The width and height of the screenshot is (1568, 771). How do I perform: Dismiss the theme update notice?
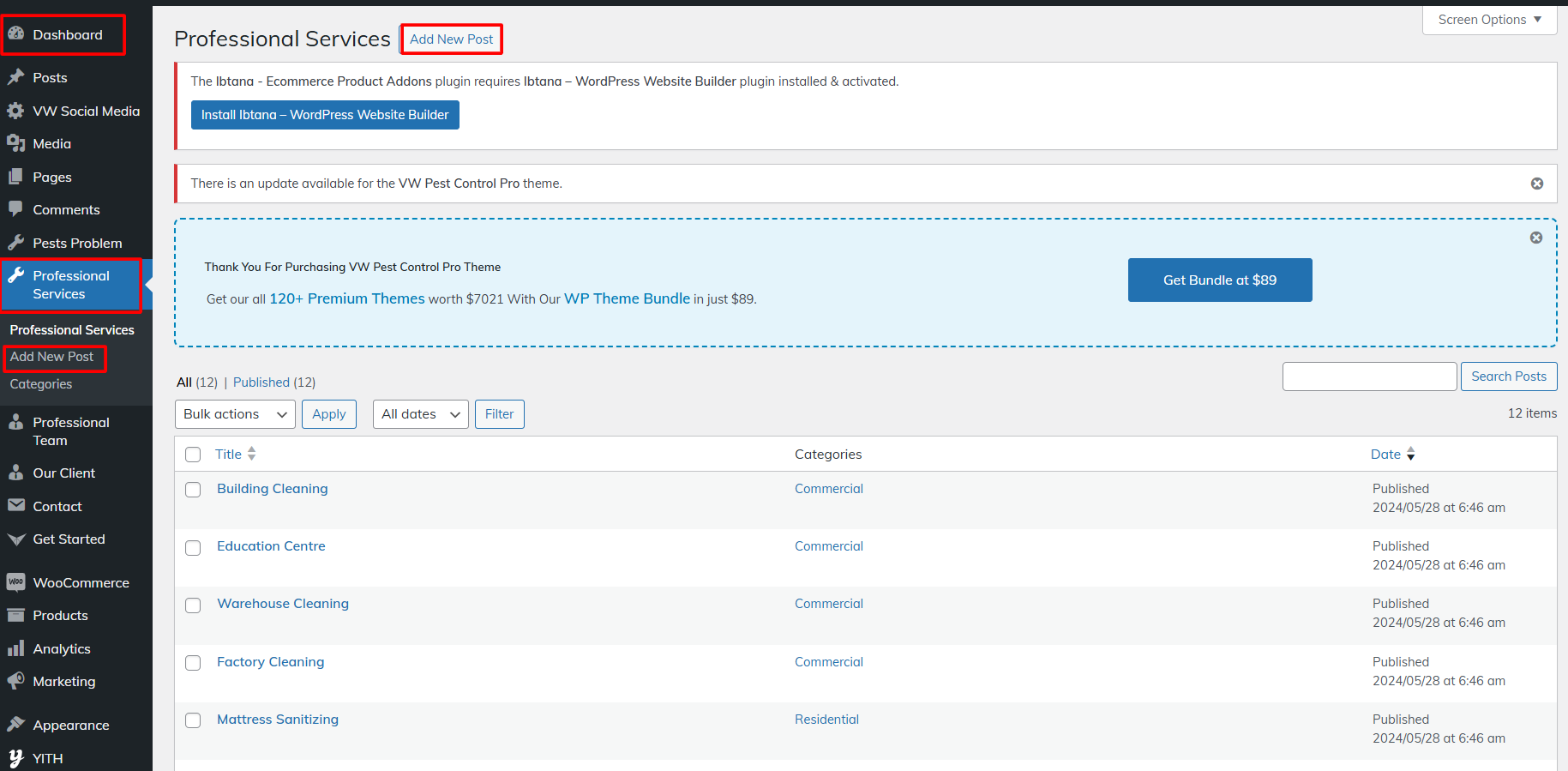pyautogui.click(x=1536, y=184)
